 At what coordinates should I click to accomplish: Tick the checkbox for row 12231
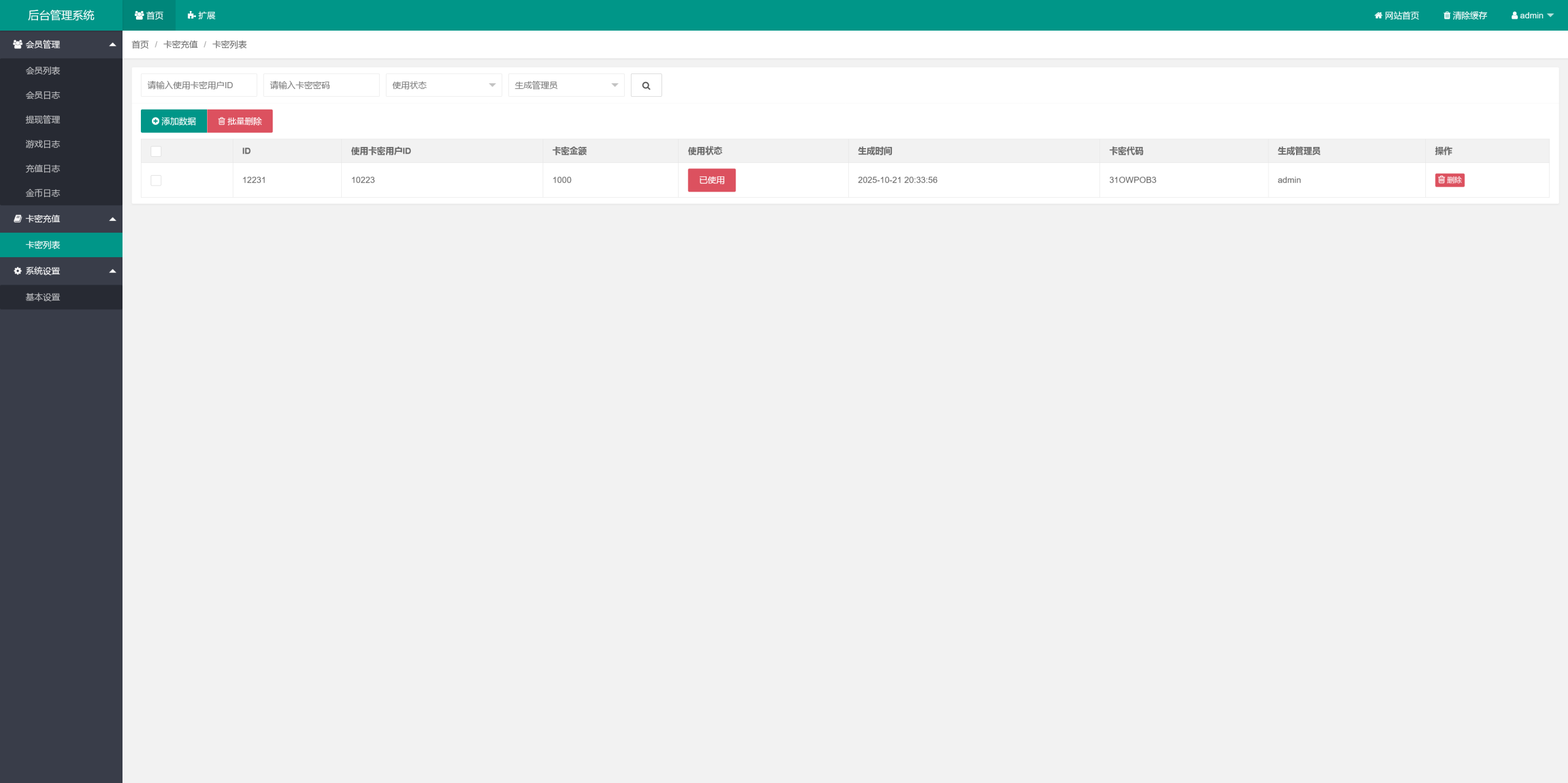[x=156, y=181]
